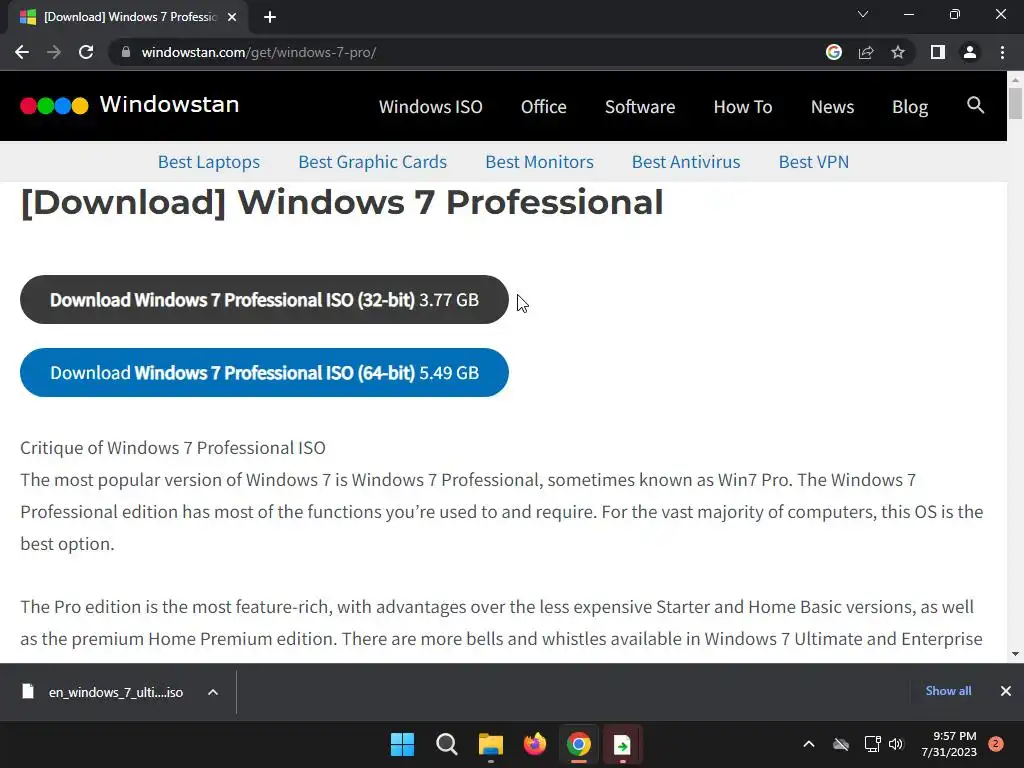This screenshot has height=768, width=1024.
Task: Open notifications badge
Action: pos(996,744)
